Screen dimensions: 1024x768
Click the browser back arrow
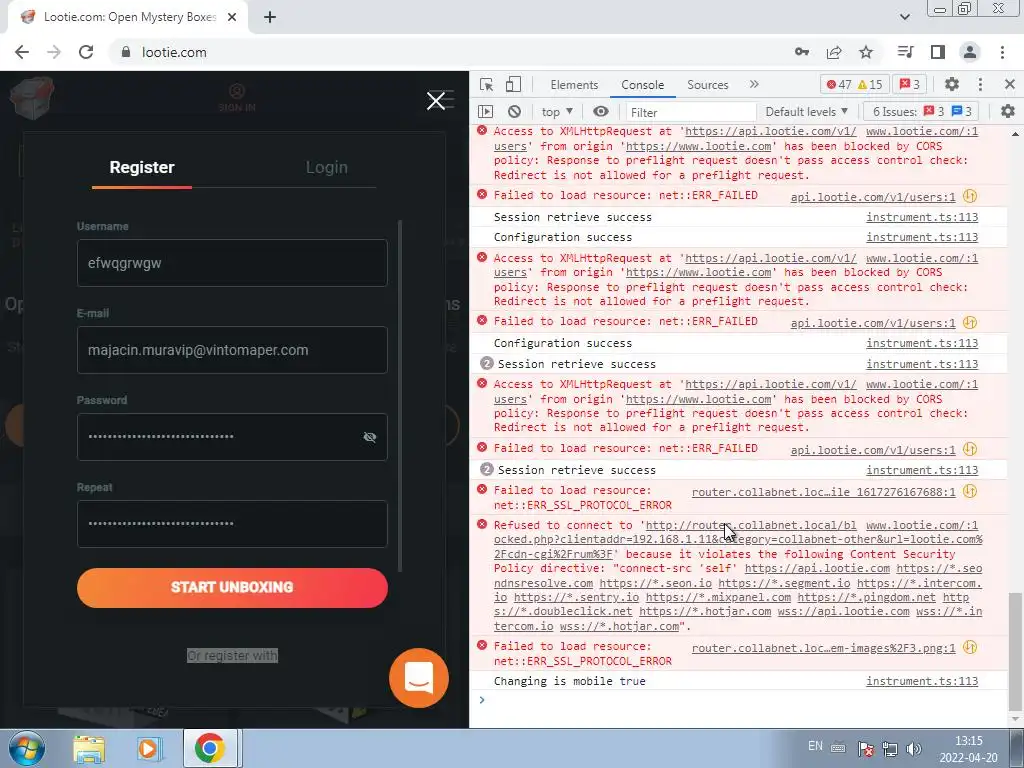[x=22, y=52]
